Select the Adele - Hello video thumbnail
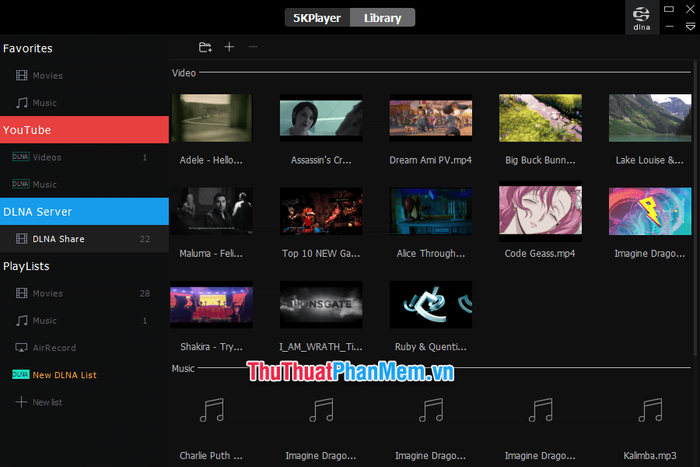The height and width of the screenshot is (467, 700). 211,118
